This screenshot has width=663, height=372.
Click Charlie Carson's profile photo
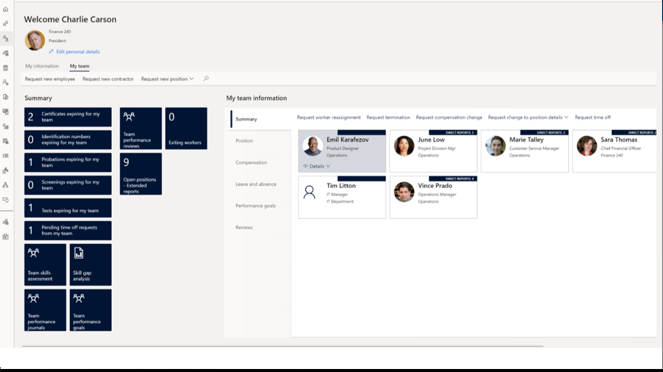point(35,40)
